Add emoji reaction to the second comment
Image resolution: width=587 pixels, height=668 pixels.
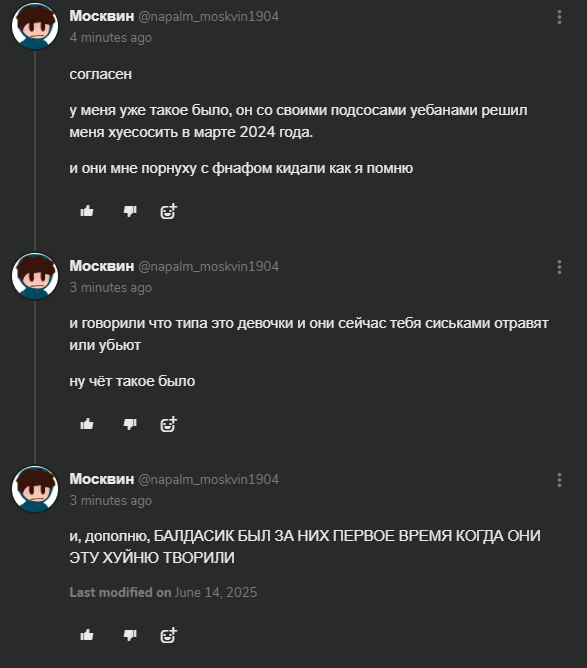click(168, 424)
